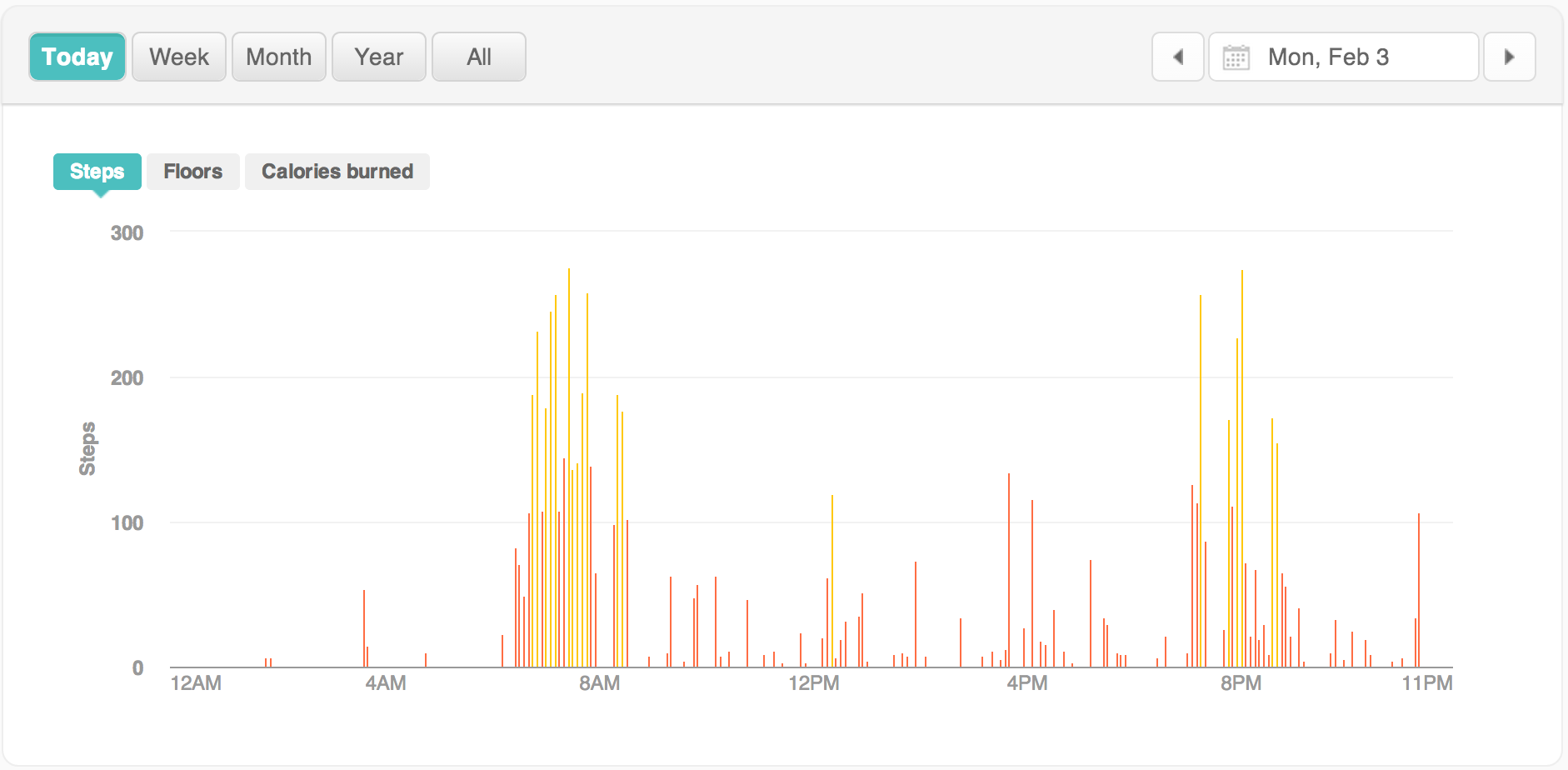This screenshot has height=770, width=1568.
Task: Open the Mon, Feb 3 date field
Action: (x=1344, y=57)
